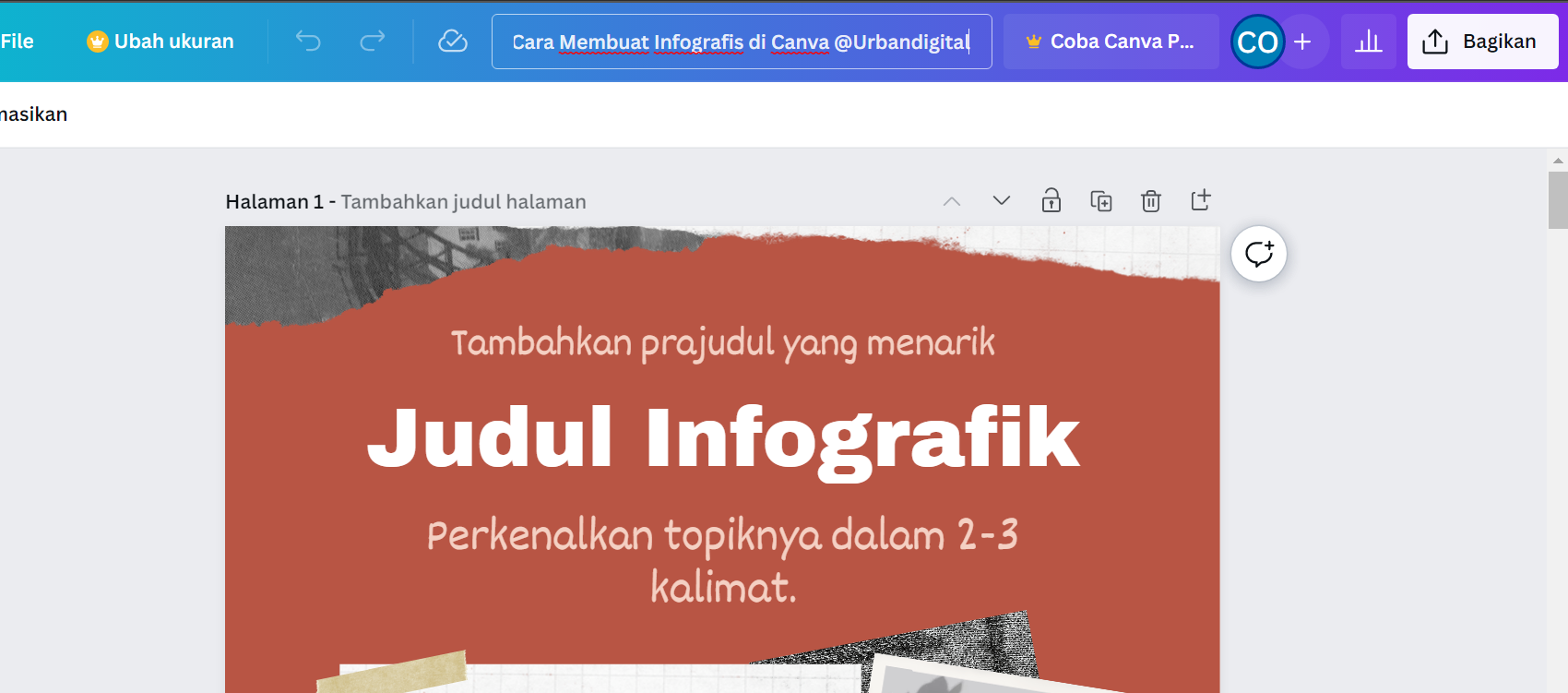Move page down with chevron arrow
This screenshot has height=693, width=1568.
pyautogui.click(x=1002, y=200)
